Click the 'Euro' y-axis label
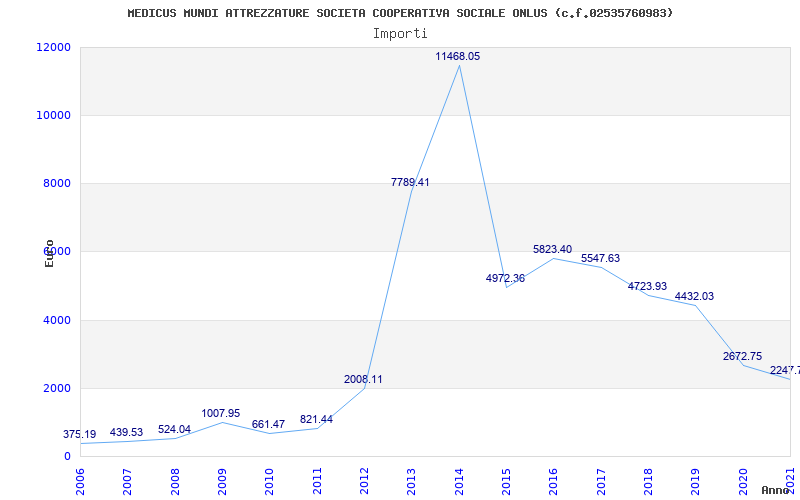The width and height of the screenshot is (800, 500). pyautogui.click(x=49, y=254)
